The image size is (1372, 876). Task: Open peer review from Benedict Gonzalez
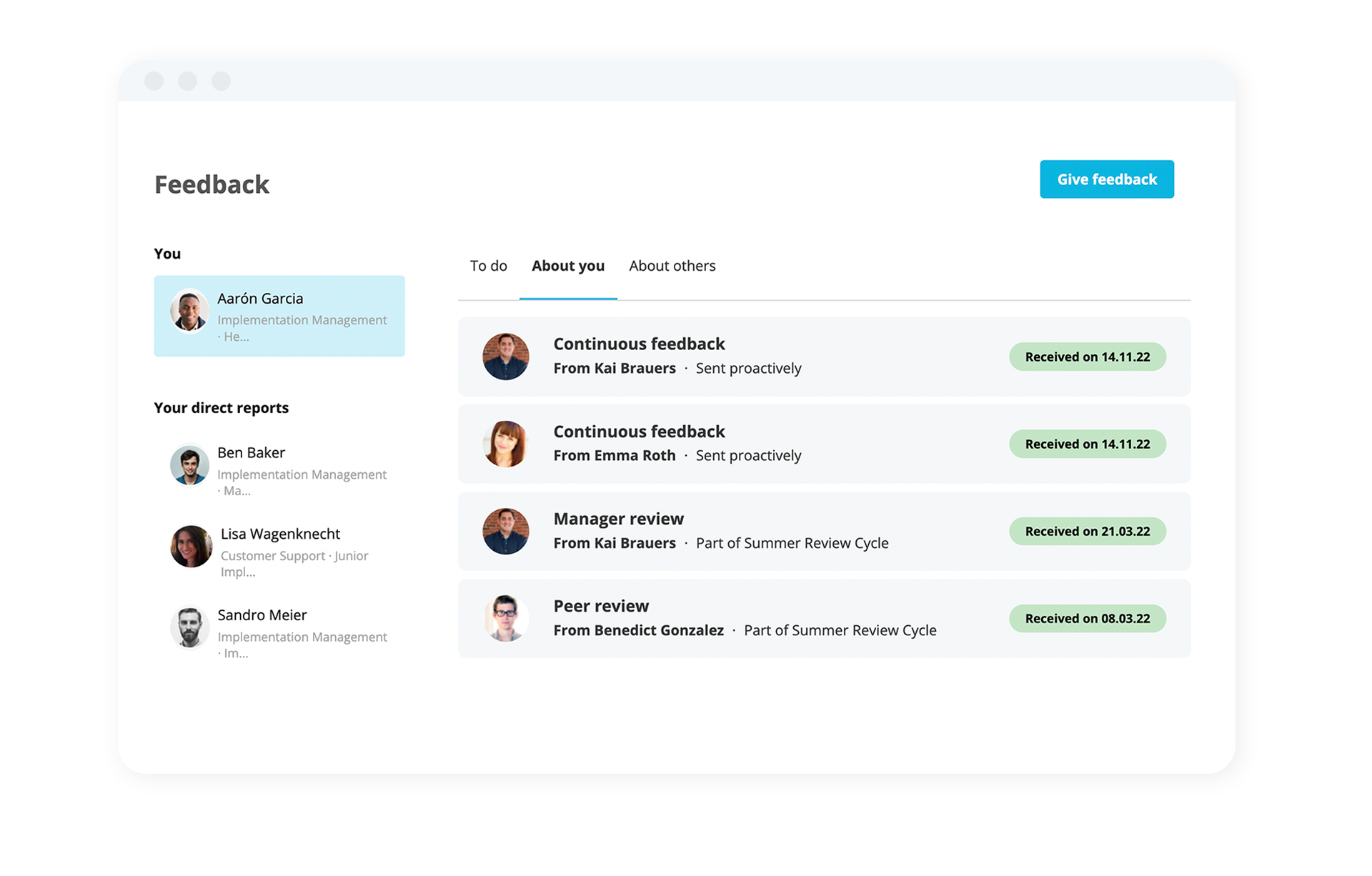coord(823,618)
